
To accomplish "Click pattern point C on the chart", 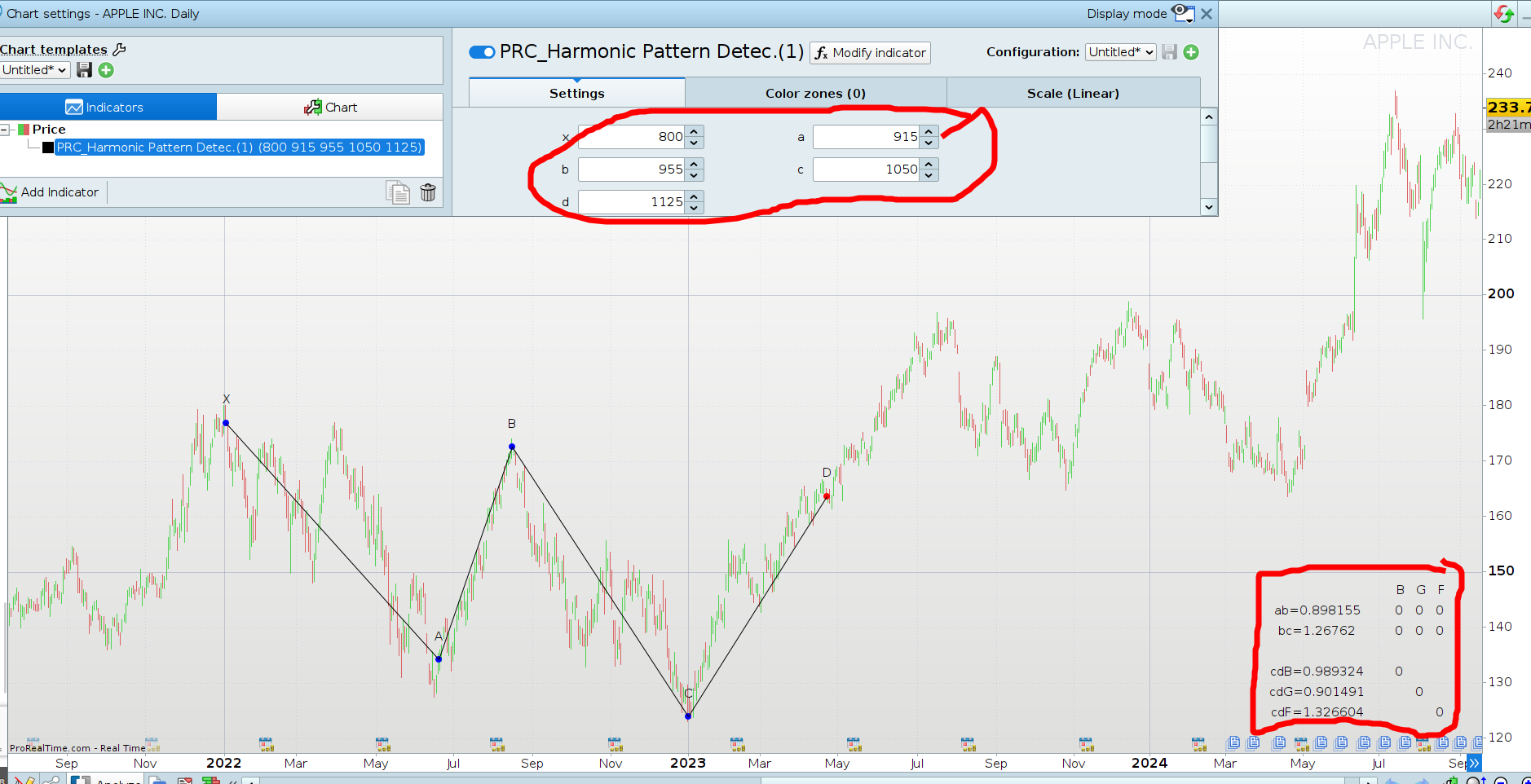I will [x=688, y=716].
